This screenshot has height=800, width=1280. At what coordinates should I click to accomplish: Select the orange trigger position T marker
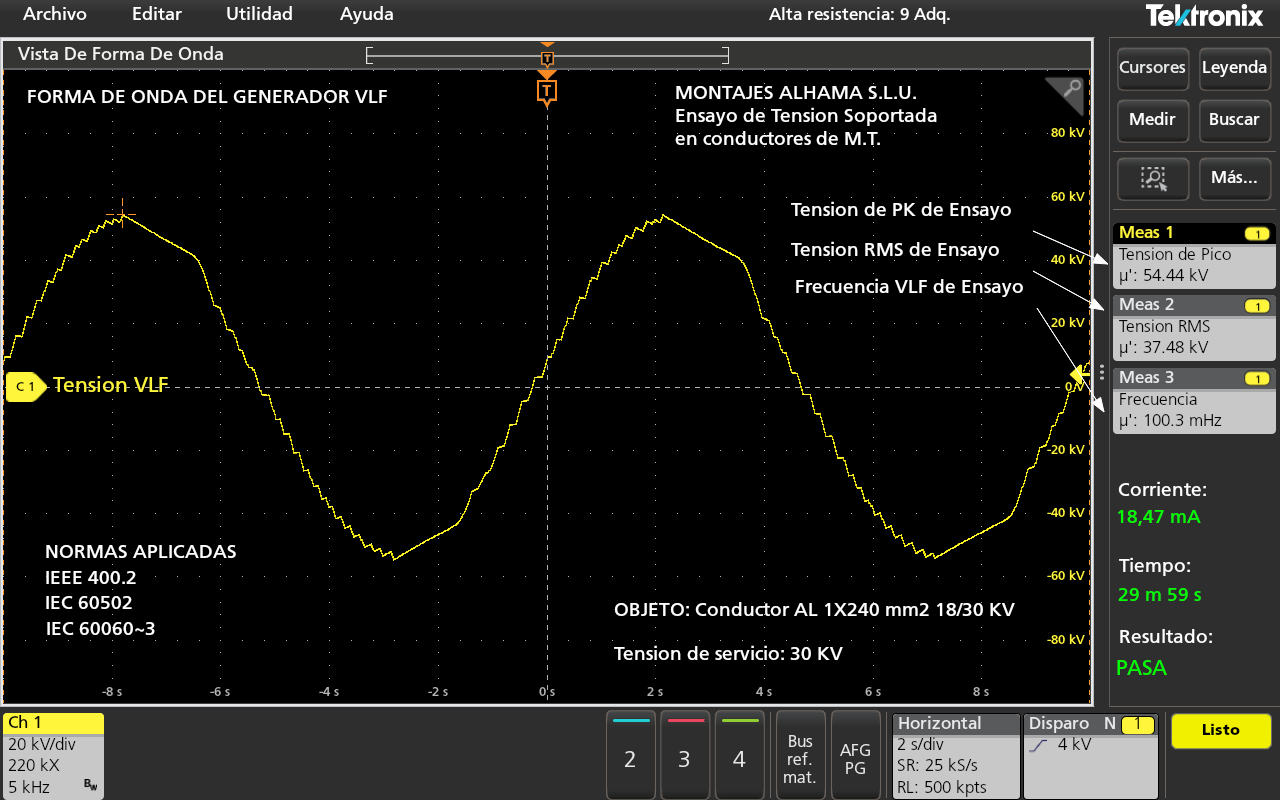(546, 92)
